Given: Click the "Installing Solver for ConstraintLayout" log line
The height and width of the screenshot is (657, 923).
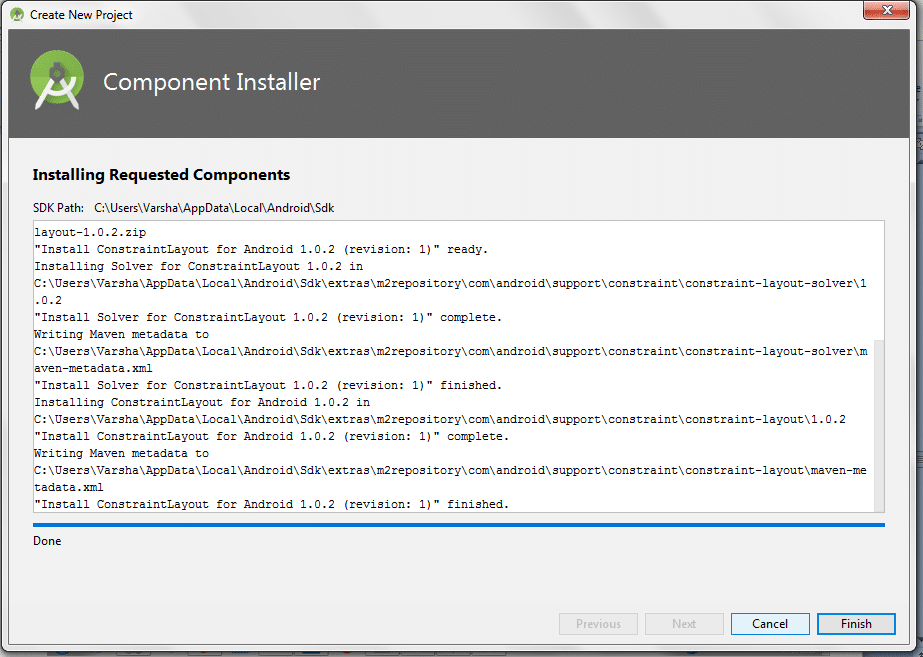Looking at the screenshot, I should tap(198, 266).
